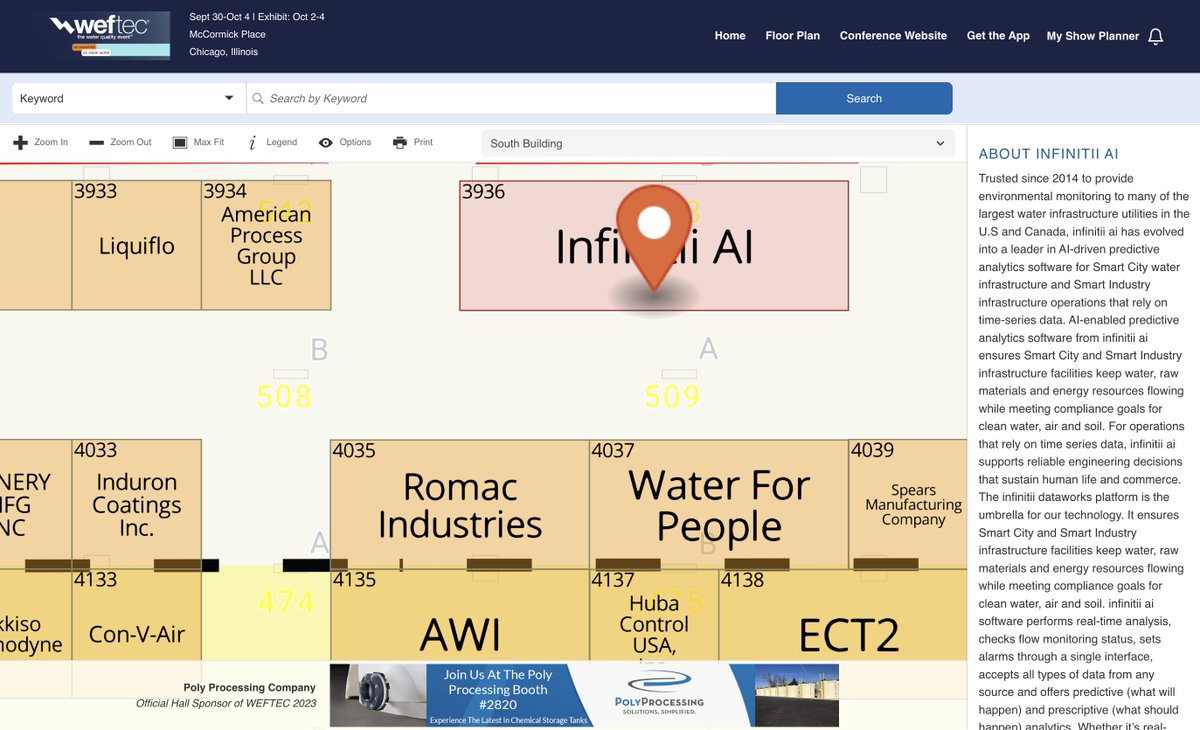
Task: Switch to the Floor Plan tab
Action: tap(792, 35)
